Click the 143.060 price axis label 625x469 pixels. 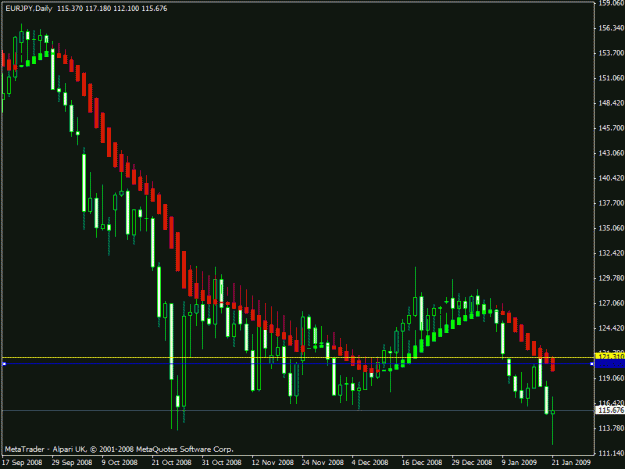[x=611, y=153]
